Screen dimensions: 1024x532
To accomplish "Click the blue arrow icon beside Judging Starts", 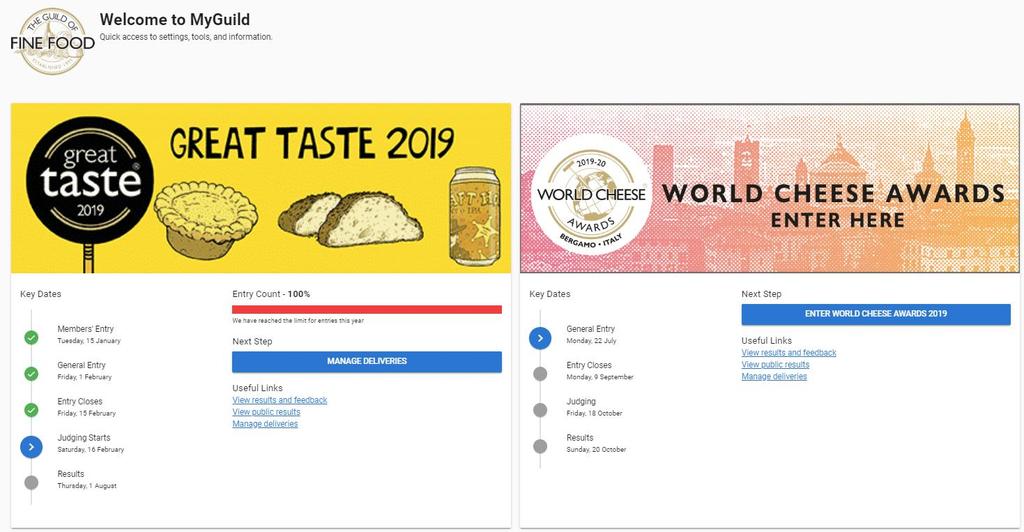I will (31, 446).
